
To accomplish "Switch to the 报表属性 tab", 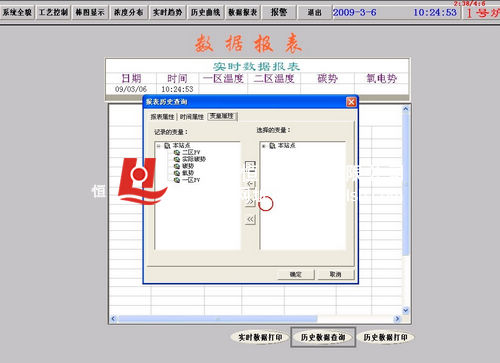I will 162,117.
